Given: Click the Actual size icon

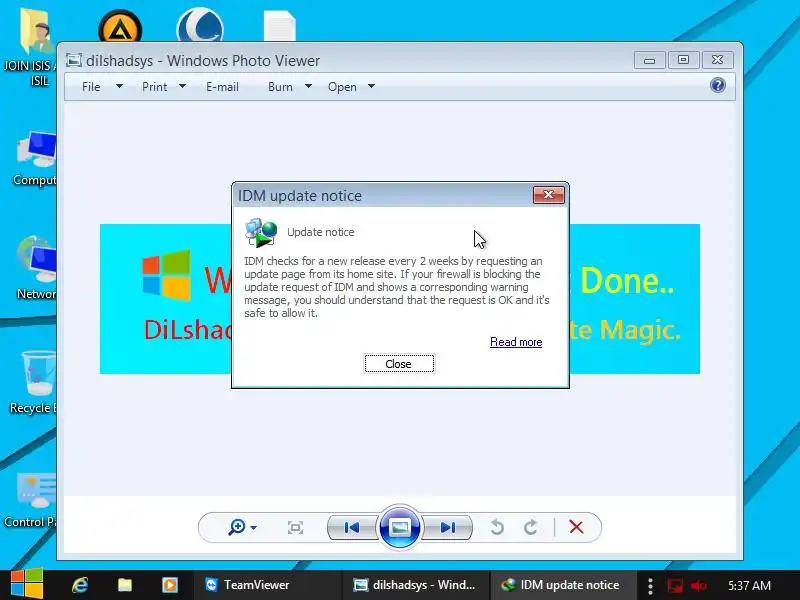Looking at the screenshot, I should 295,527.
